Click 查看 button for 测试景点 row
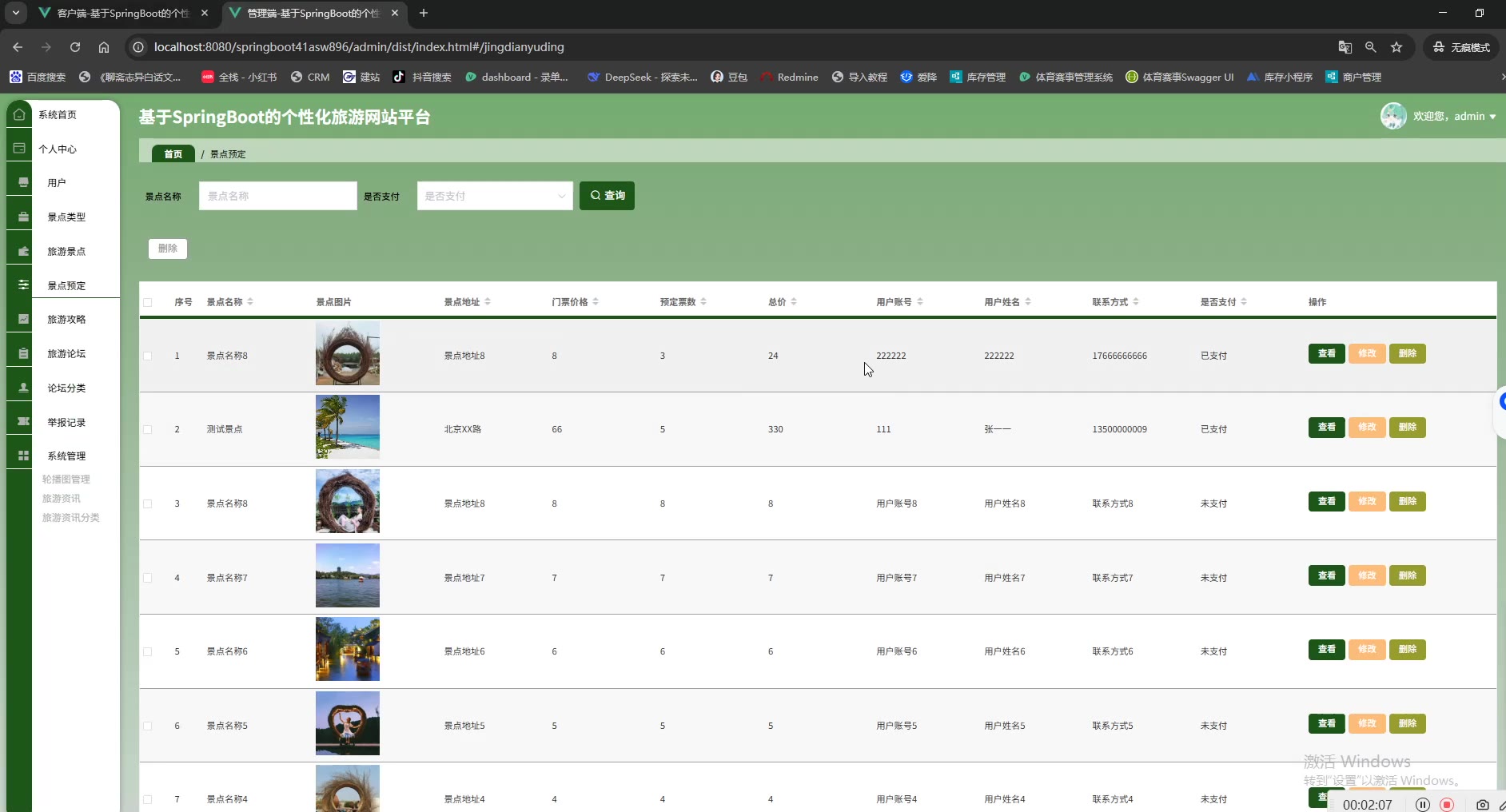The image size is (1506, 812). pos(1326,428)
